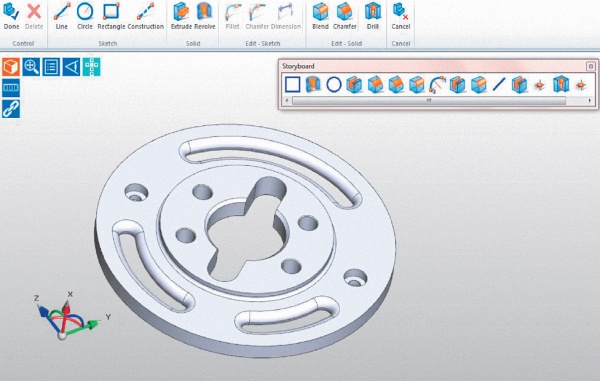
Task: Click the Storyboard scrollbar right arrow
Action: tap(590, 101)
